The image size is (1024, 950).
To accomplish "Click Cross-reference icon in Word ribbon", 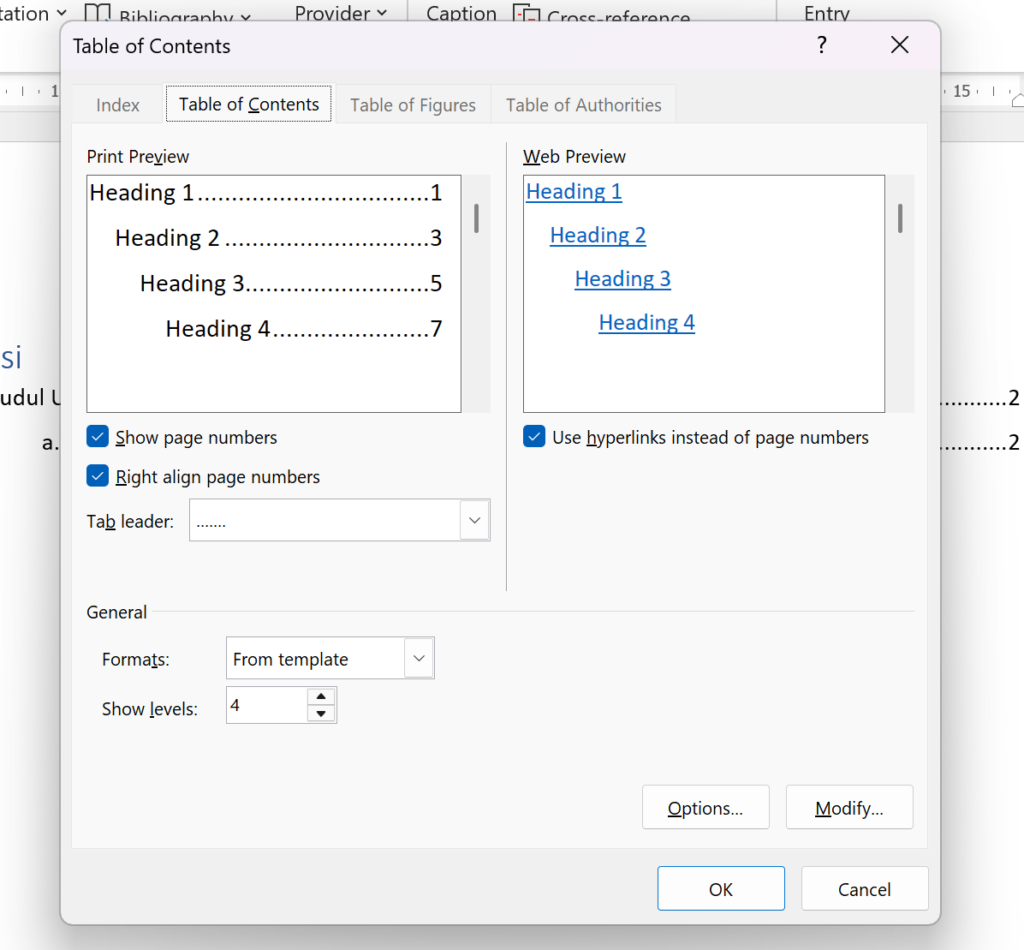I will tap(526, 13).
